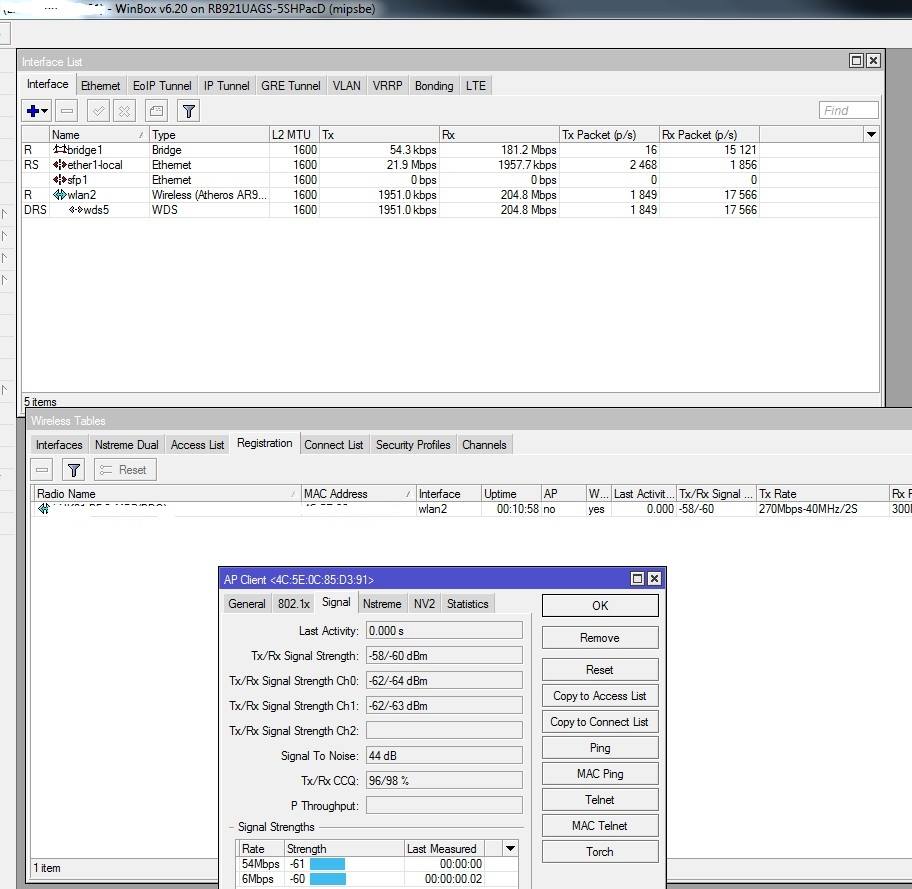The height and width of the screenshot is (889, 912).
Task: Sort by L2 MTU column header
Action: click(x=294, y=134)
